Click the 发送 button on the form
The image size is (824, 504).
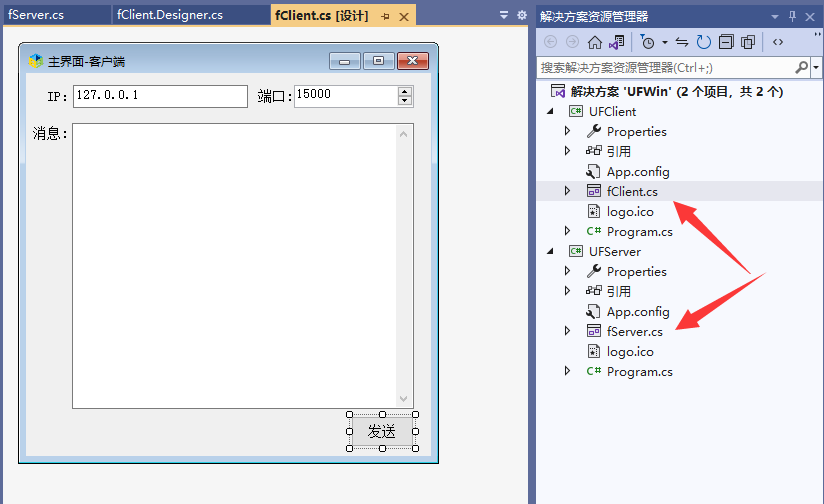pyautogui.click(x=382, y=432)
